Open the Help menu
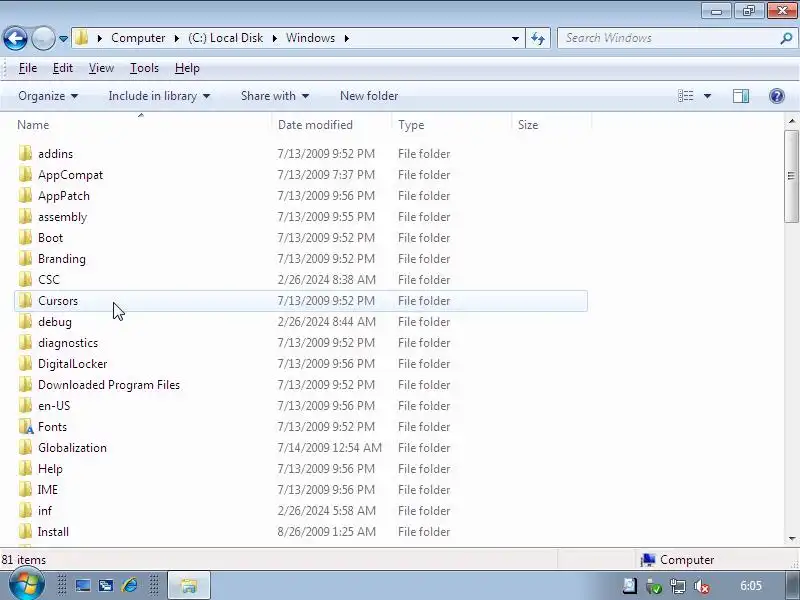Viewport: 800px width, 600px height. [187, 68]
